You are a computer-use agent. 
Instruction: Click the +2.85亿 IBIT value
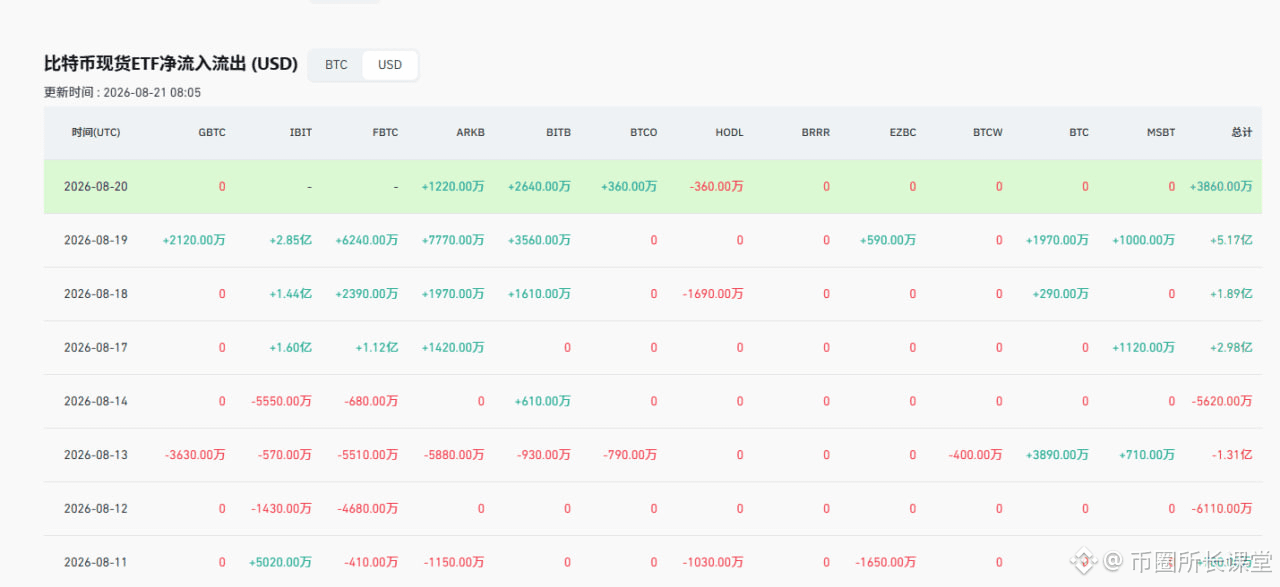tap(291, 241)
